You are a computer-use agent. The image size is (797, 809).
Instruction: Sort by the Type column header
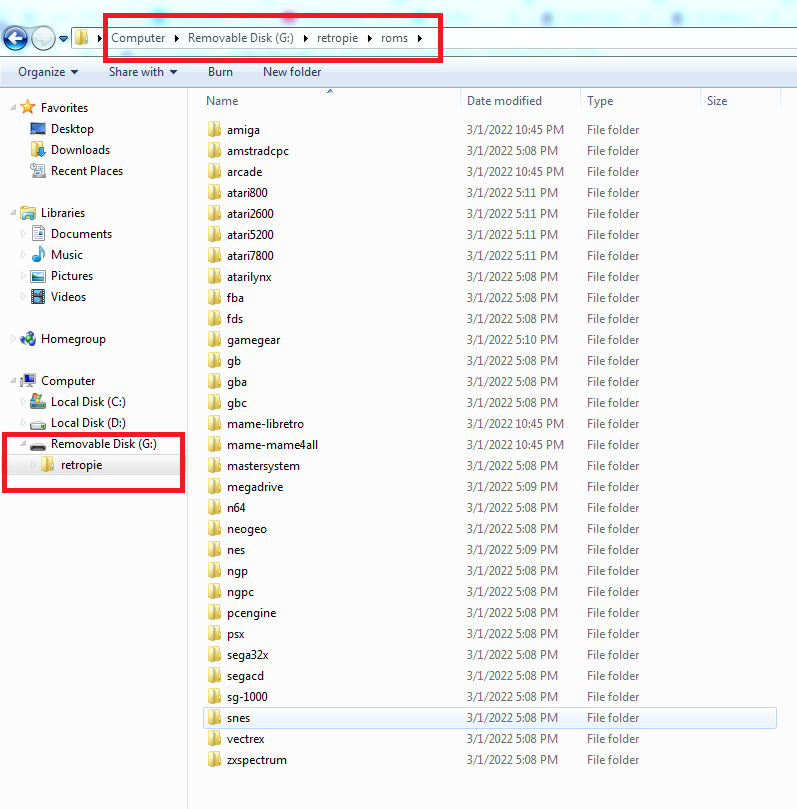(x=600, y=101)
